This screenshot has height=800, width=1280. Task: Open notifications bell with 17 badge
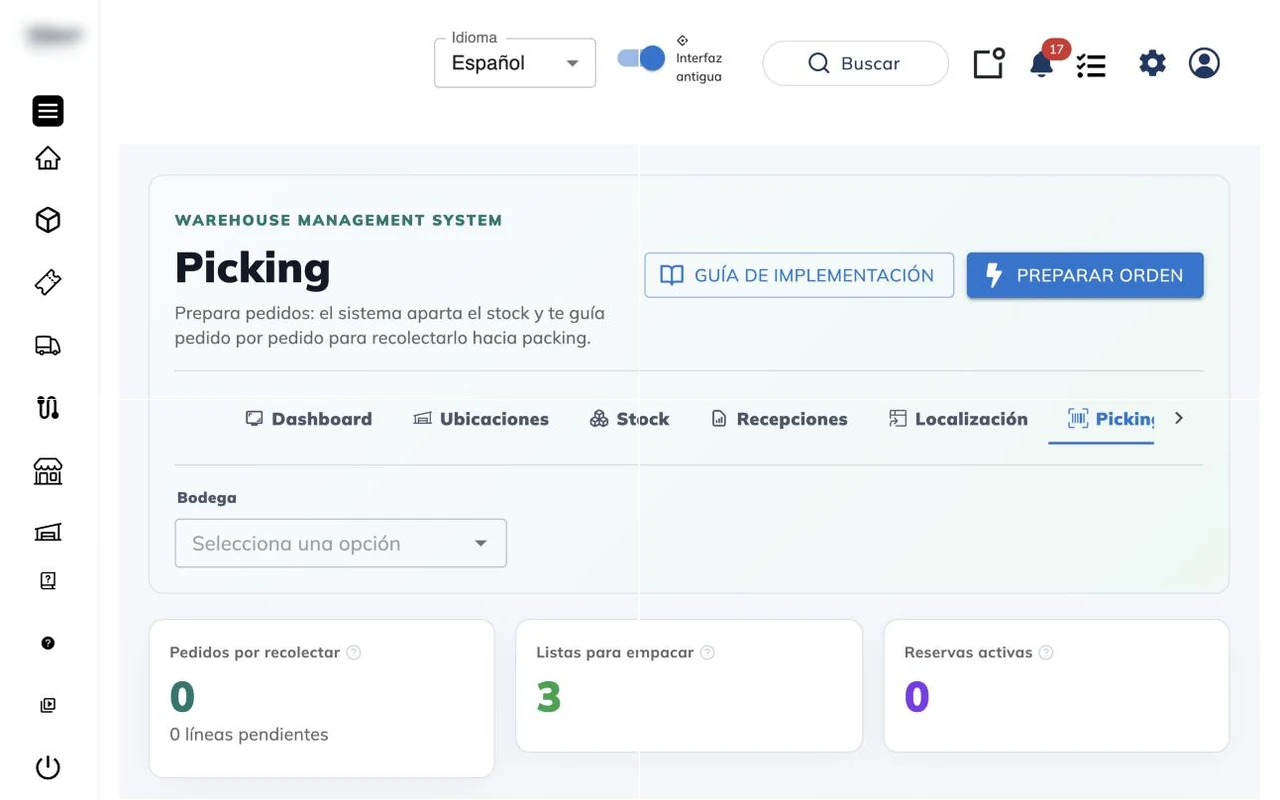click(1042, 64)
